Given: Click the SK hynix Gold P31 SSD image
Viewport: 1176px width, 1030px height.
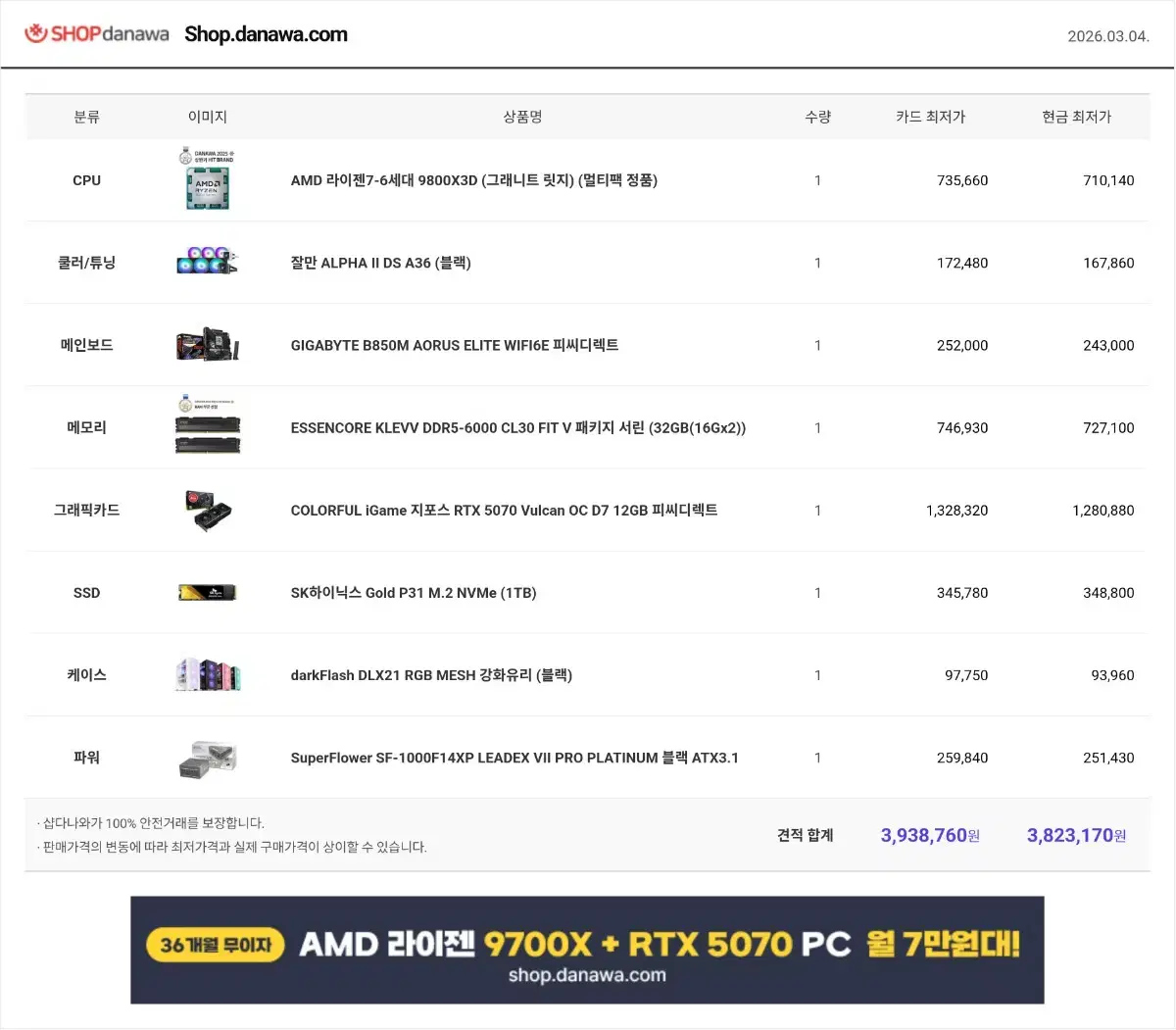Looking at the screenshot, I should point(207,592).
